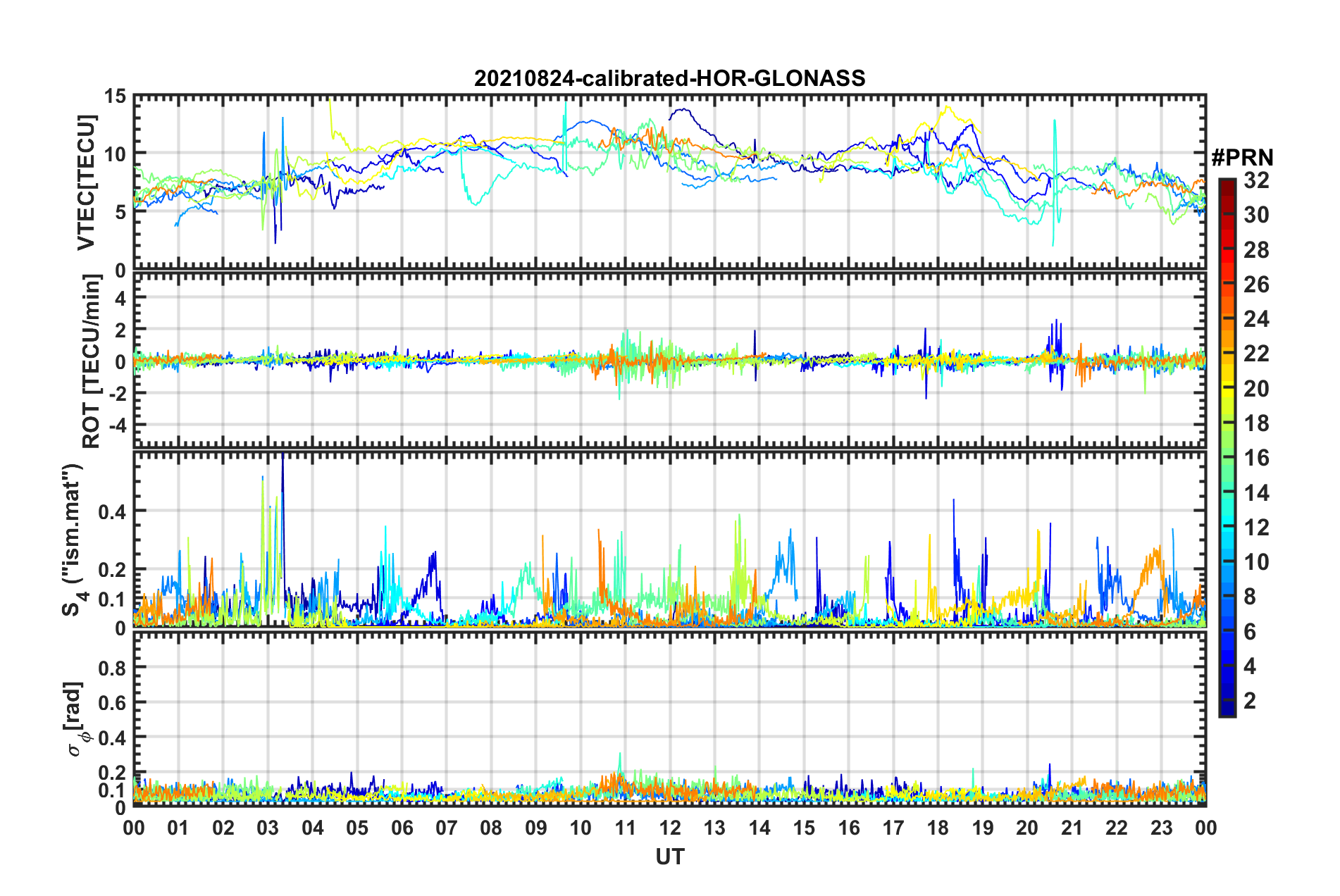Click UT axis hour label 23
Screen dimensions: 1340x896
tap(1162, 828)
